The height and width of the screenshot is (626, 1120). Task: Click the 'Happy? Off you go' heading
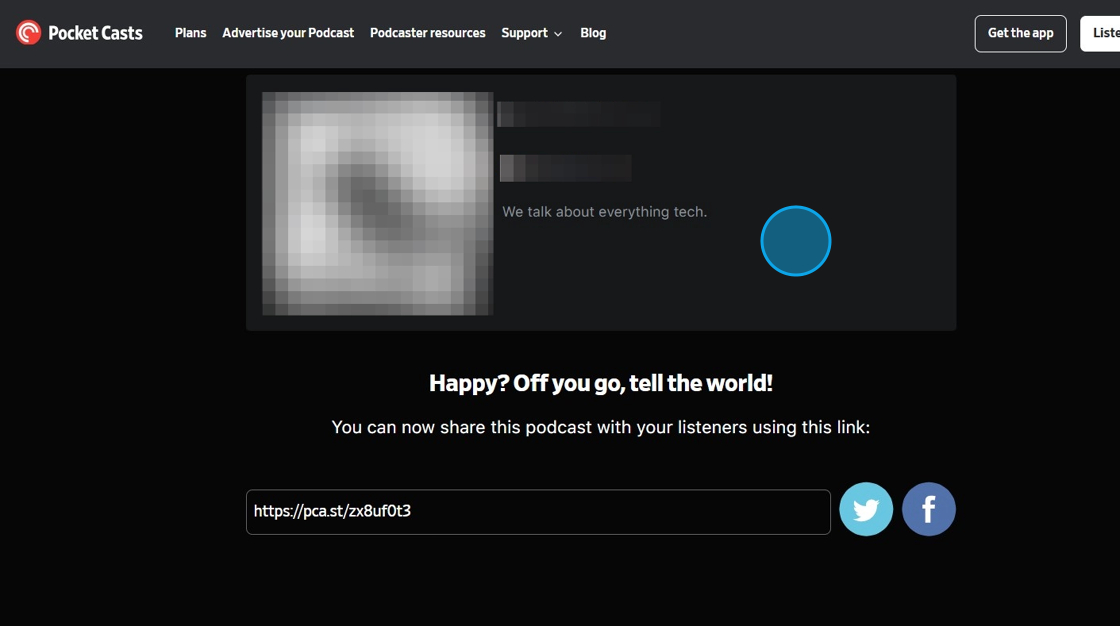point(601,383)
